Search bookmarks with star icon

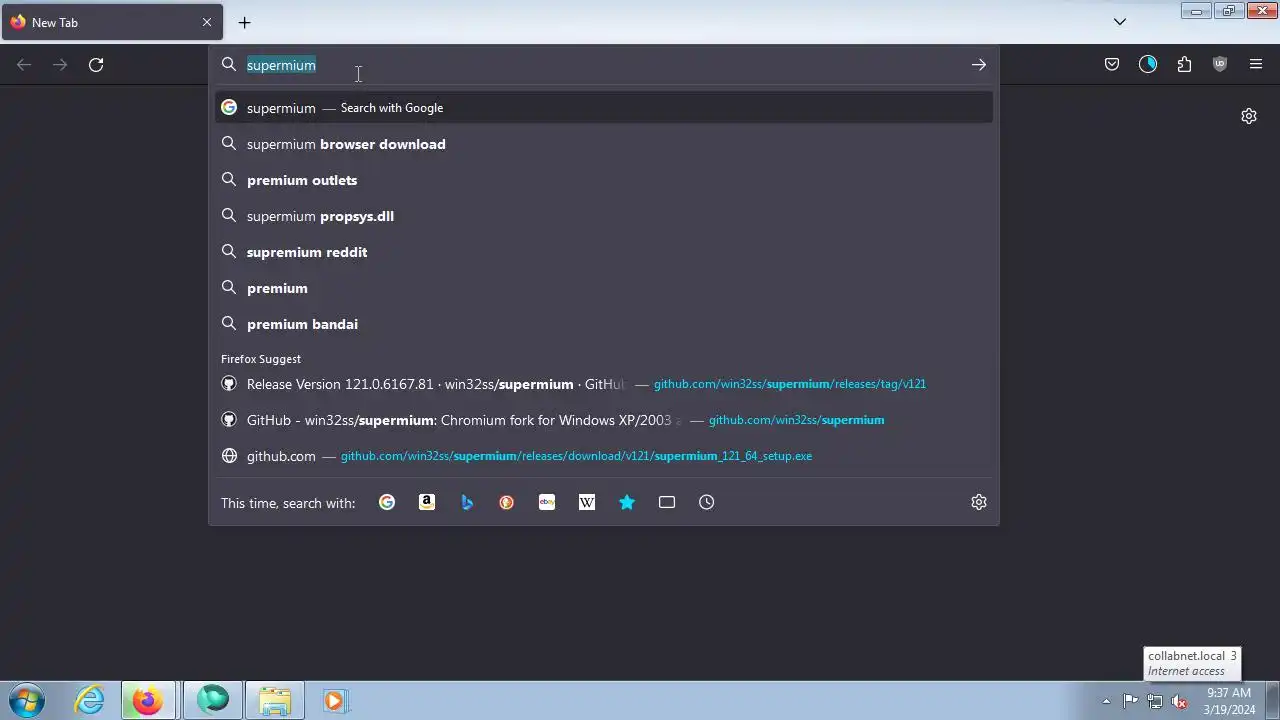coord(627,503)
